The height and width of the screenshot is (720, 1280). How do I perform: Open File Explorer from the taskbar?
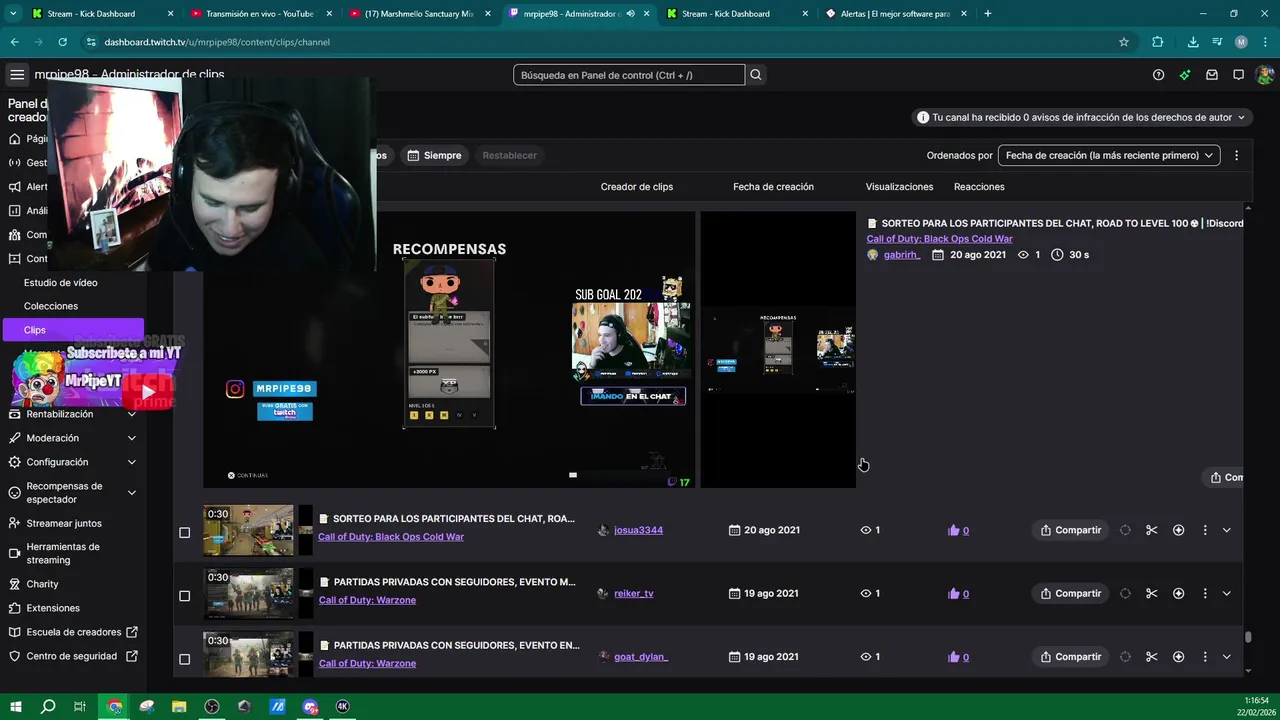click(x=179, y=706)
